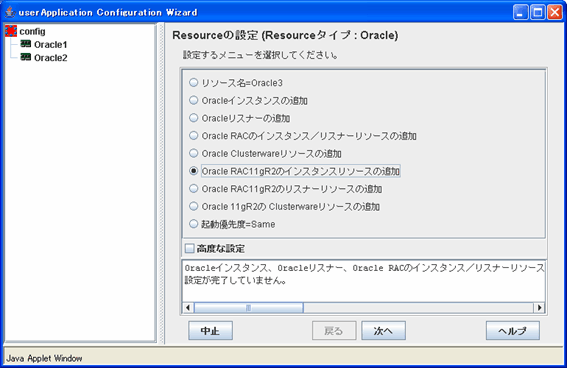Click the Oracle1 resource icon
567x368 pixels.
26,44
